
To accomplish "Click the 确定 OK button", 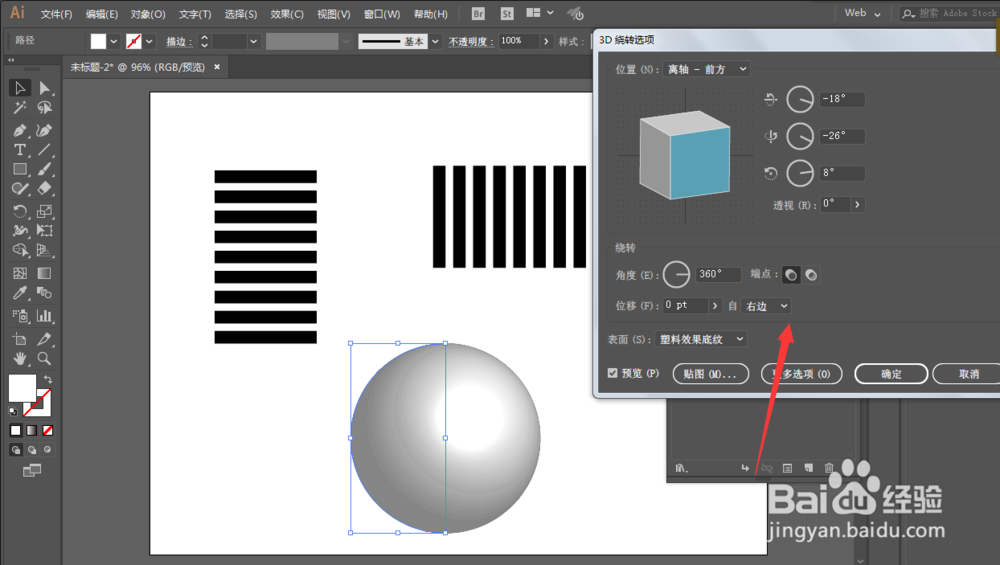I will pyautogui.click(x=891, y=374).
